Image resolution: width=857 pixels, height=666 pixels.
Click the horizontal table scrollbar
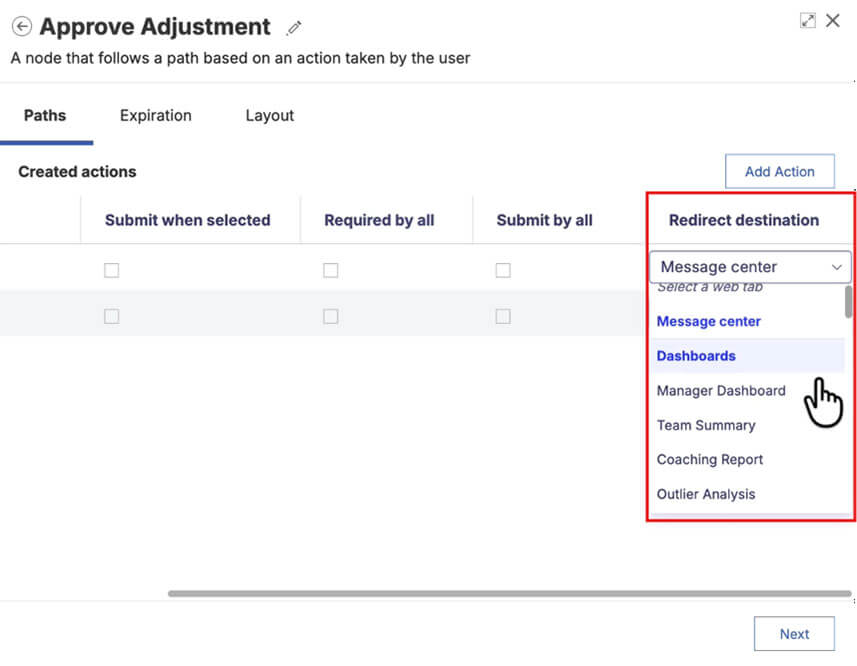click(509, 593)
